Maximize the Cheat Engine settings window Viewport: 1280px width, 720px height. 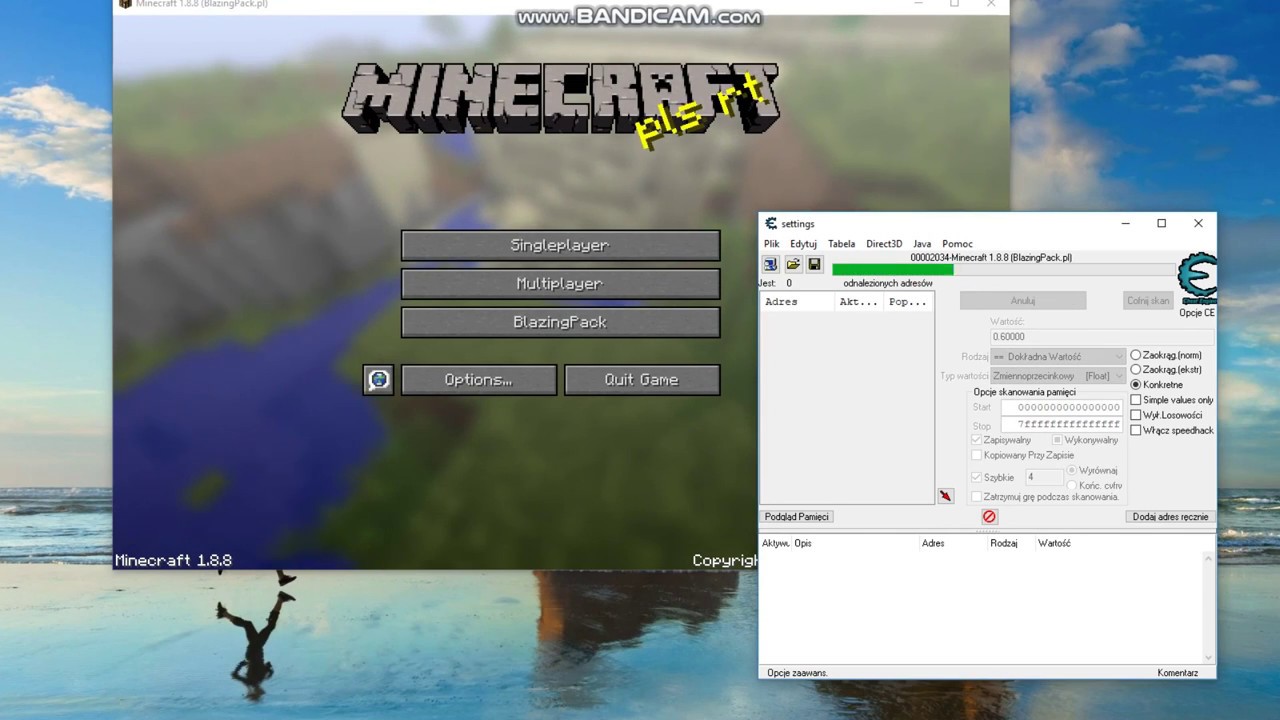(1161, 224)
